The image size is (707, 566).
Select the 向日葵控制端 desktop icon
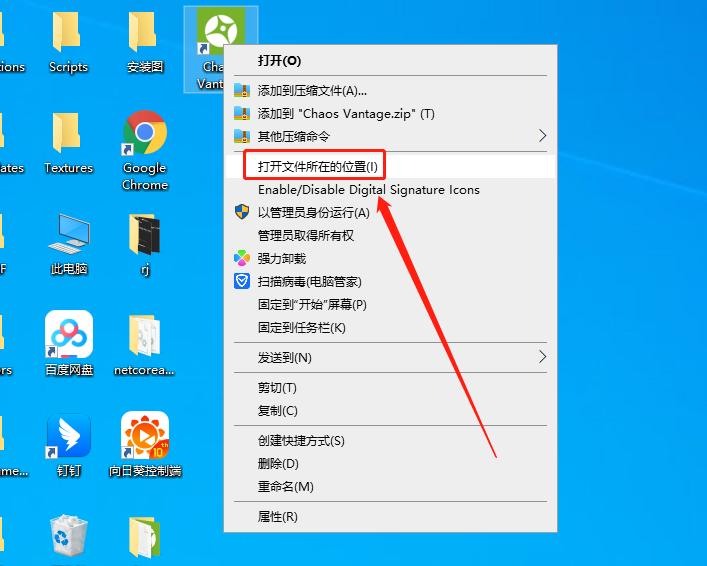coord(145,436)
